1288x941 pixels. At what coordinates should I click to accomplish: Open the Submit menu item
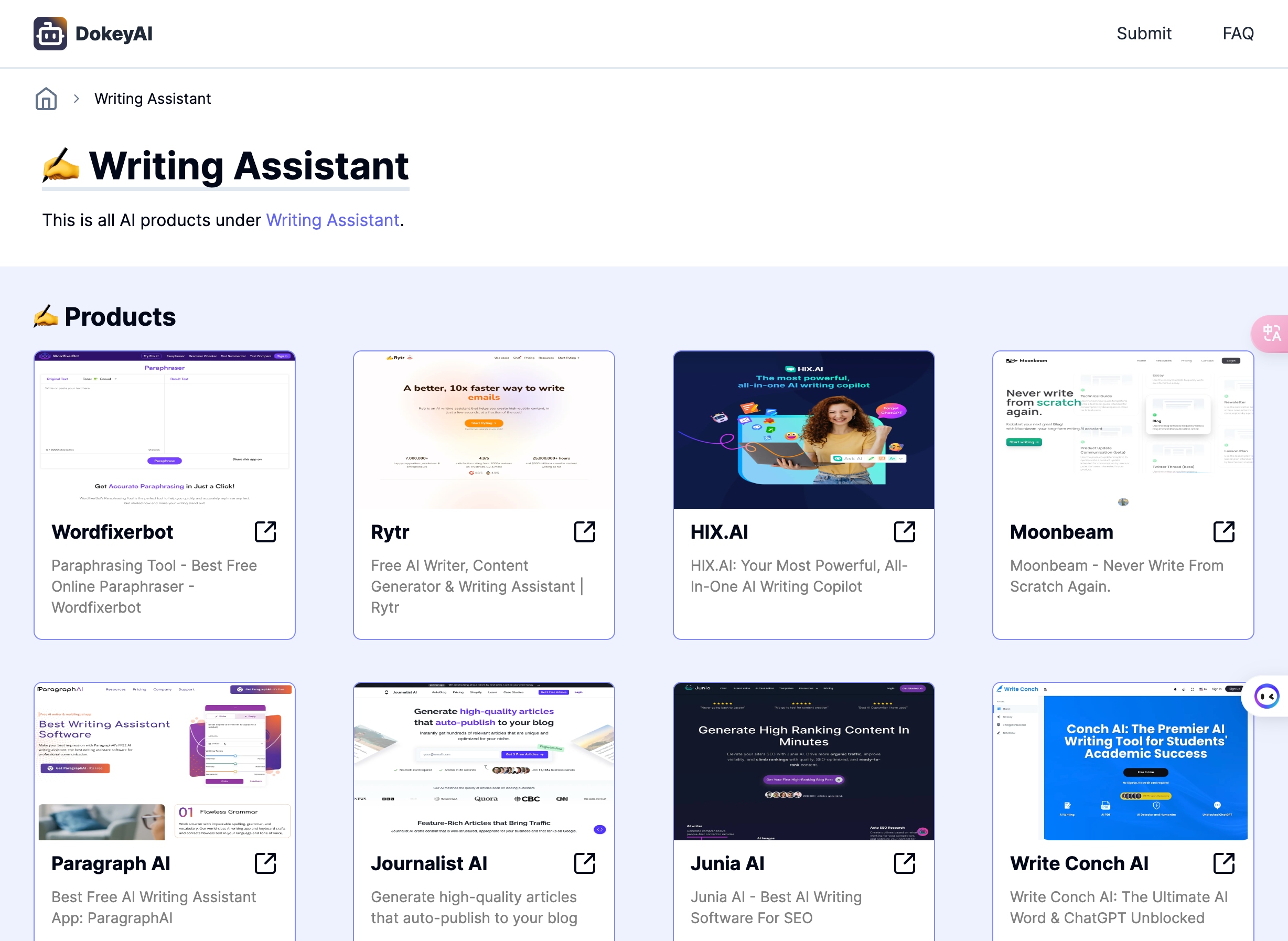click(x=1143, y=34)
